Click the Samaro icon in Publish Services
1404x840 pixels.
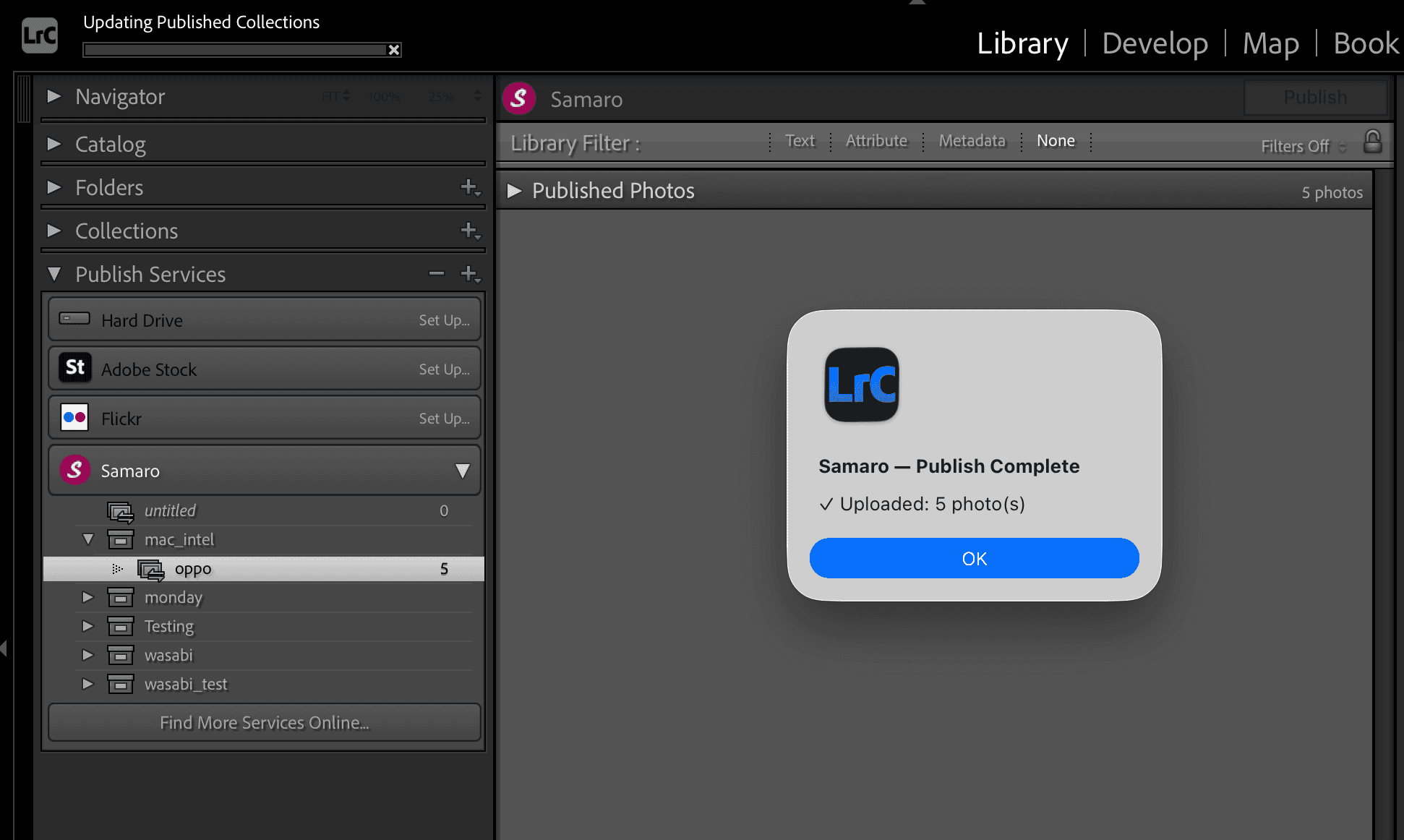point(74,470)
